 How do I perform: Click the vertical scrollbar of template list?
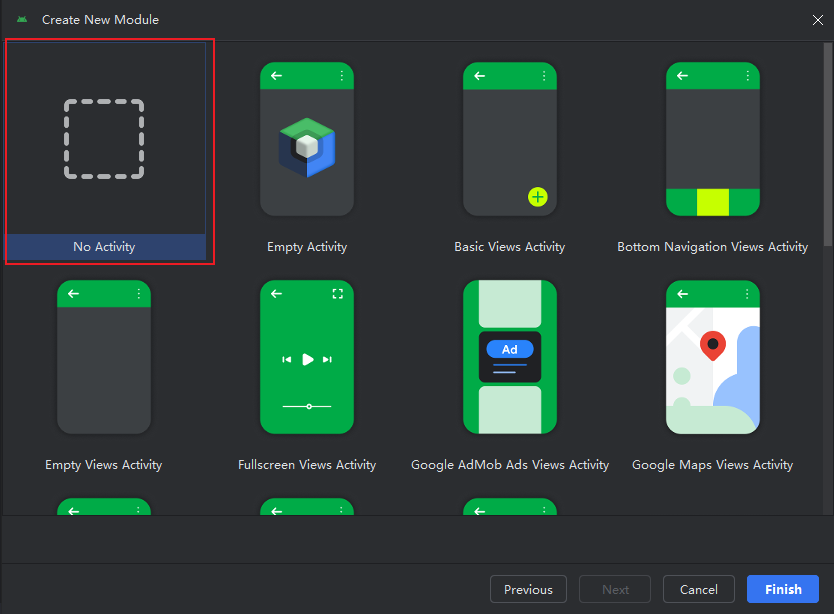[828, 144]
